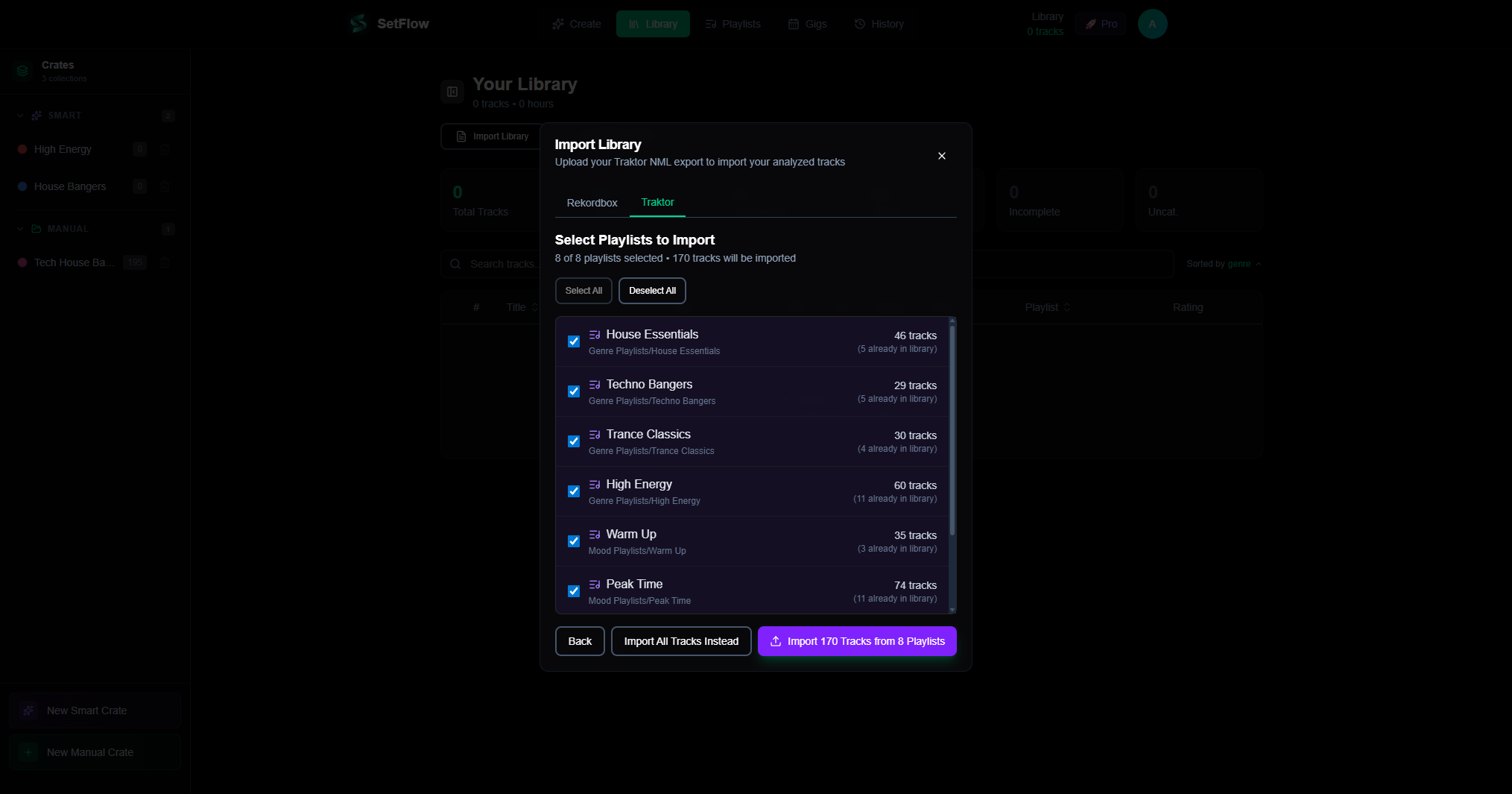The width and height of the screenshot is (1512, 794).
Task: Open the Create sparkle icon
Action: click(557, 23)
